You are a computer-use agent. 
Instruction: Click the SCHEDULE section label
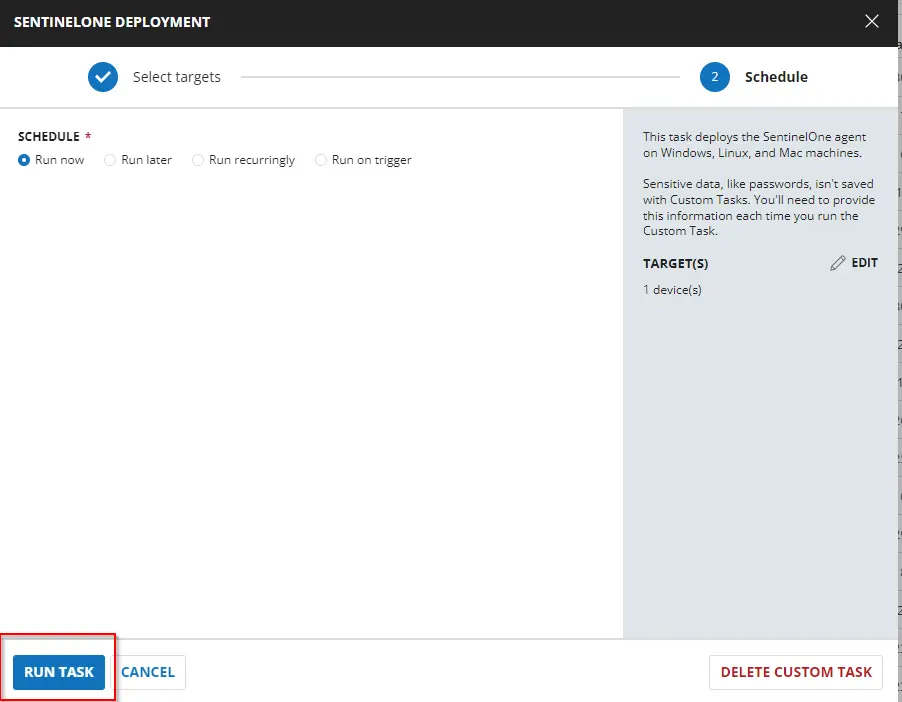tap(49, 136)
